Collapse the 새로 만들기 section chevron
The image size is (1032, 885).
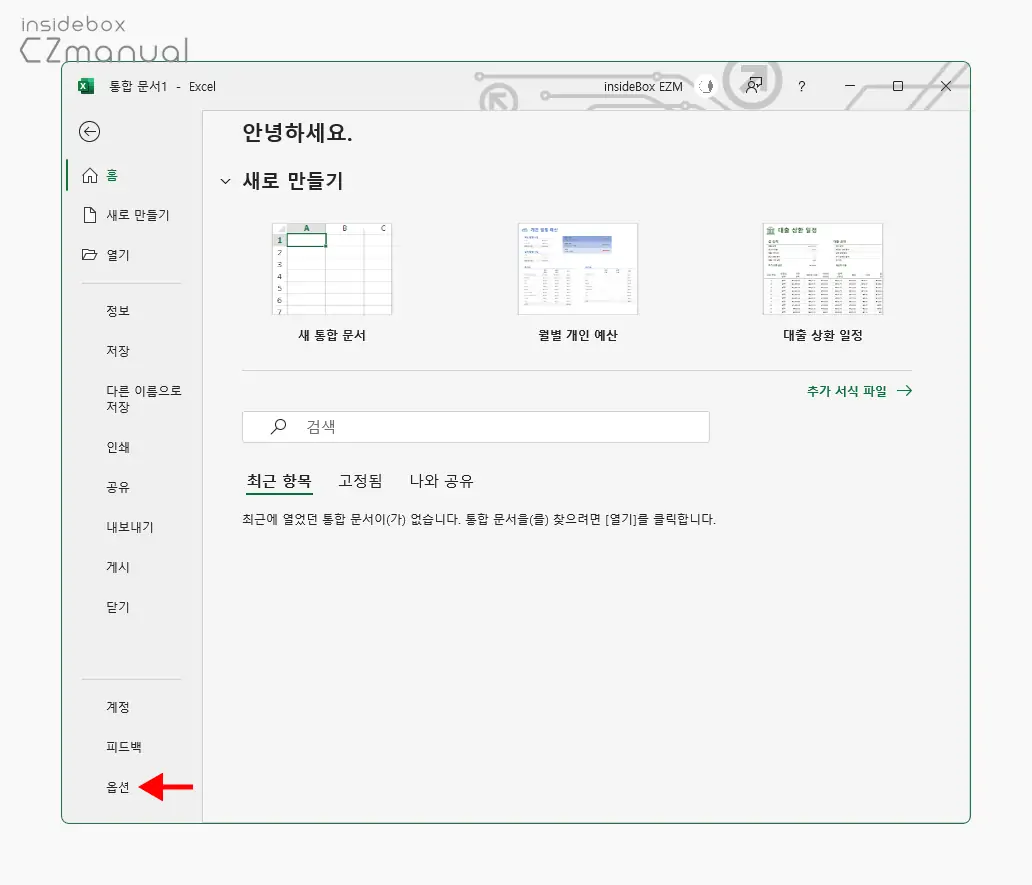(225, 181)
